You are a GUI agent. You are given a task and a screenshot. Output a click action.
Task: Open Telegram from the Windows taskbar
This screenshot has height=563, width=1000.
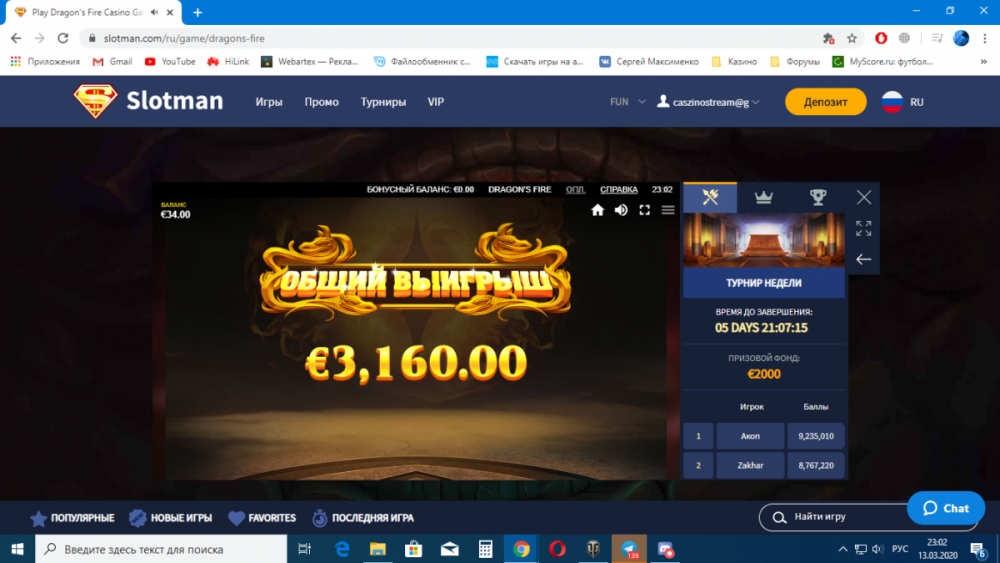pyautogui.click(x=629, y=549)
